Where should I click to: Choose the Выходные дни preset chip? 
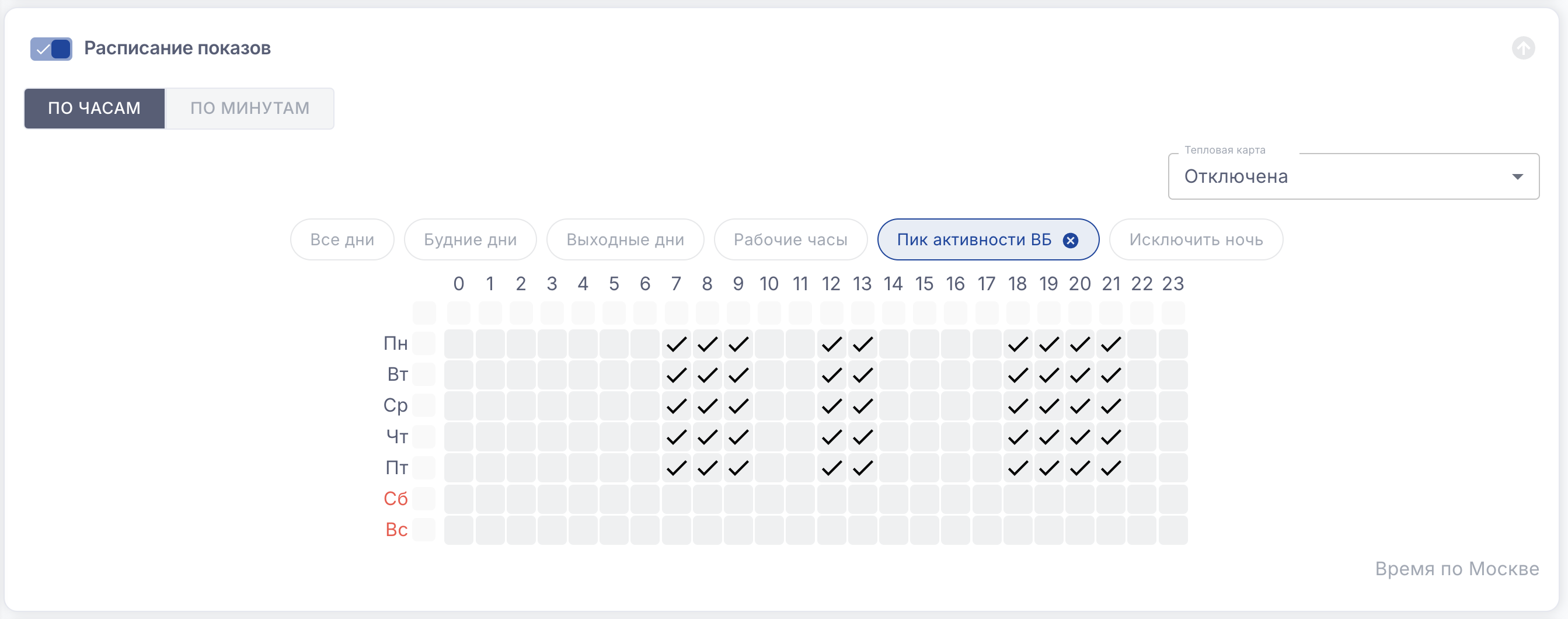625,240
